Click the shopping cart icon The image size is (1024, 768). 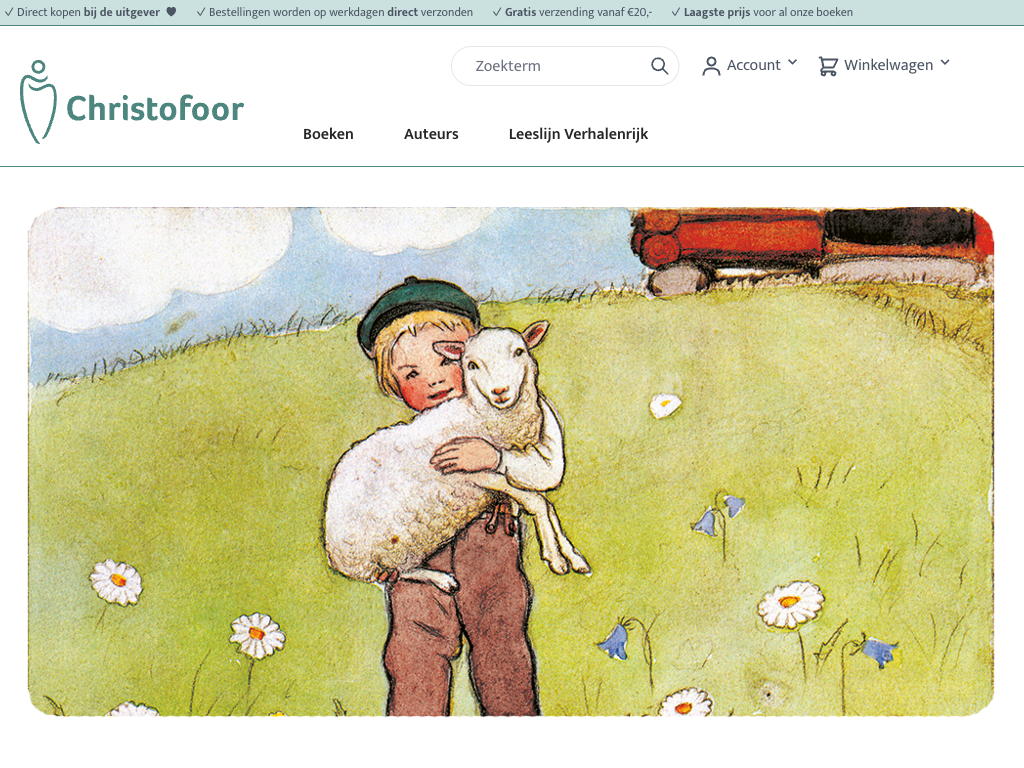point(827,66)
